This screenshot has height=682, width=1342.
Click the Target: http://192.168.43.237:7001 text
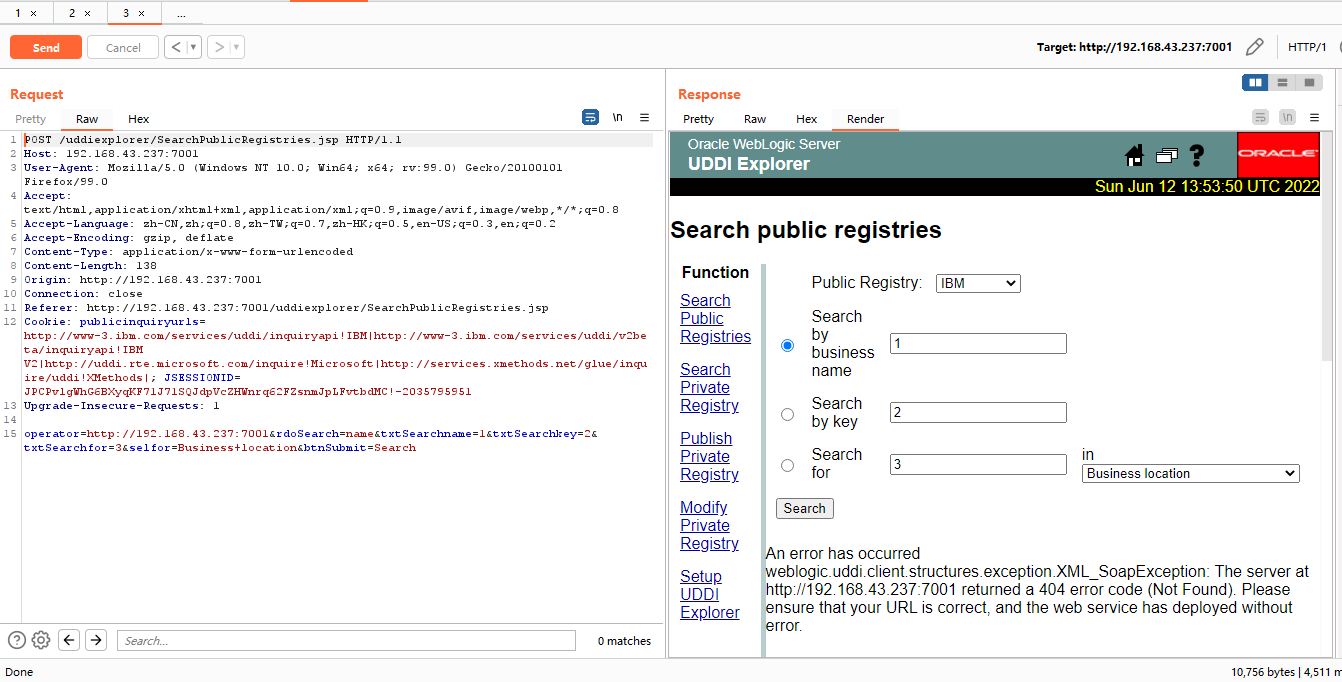1134,47
